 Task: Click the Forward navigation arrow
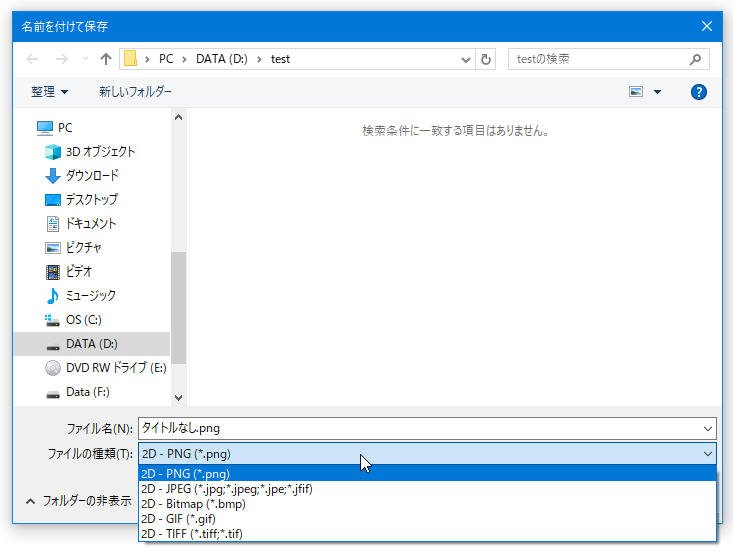pos(61,59)
